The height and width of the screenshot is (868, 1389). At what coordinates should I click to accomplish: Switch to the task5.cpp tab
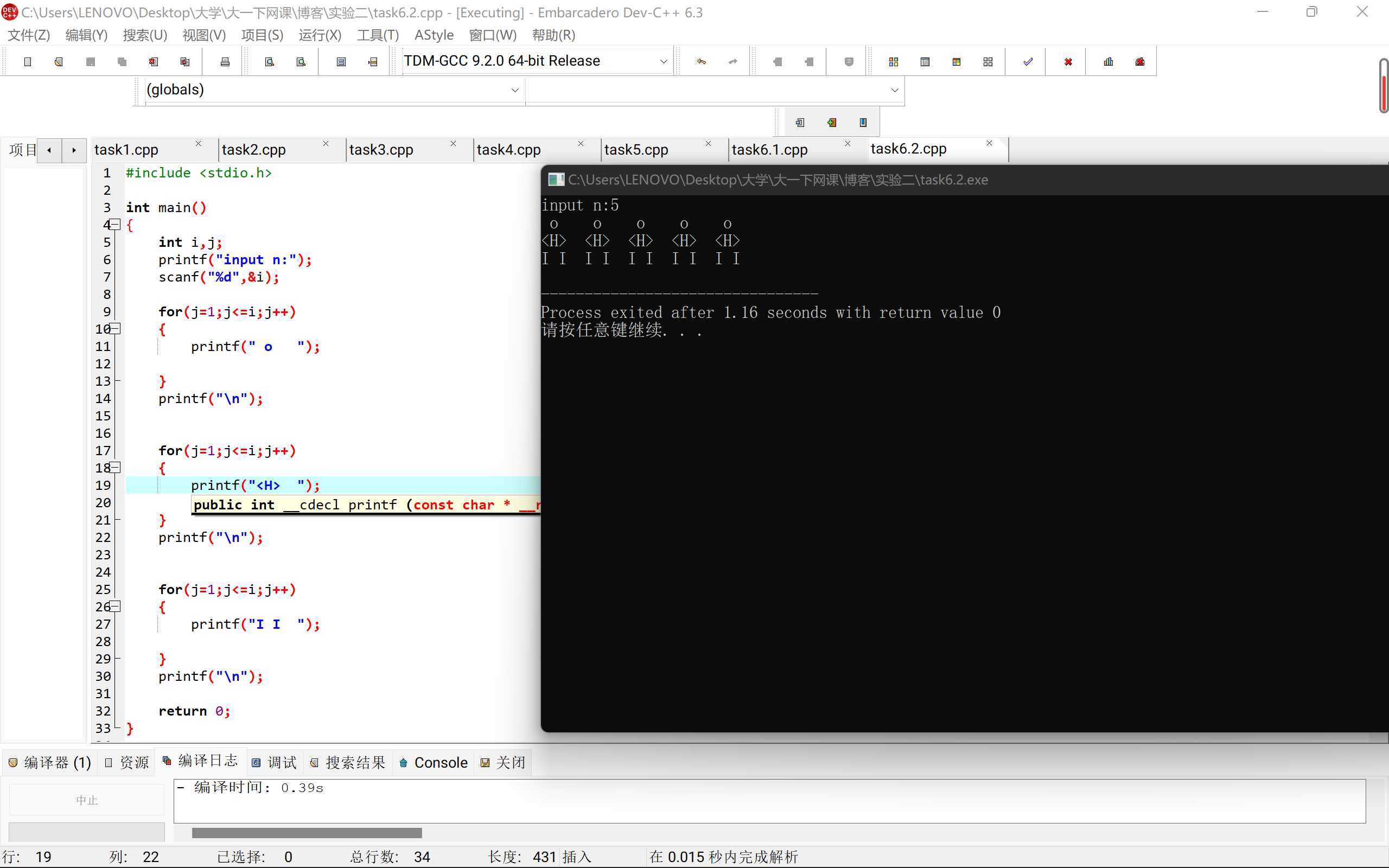click(636, 150)
